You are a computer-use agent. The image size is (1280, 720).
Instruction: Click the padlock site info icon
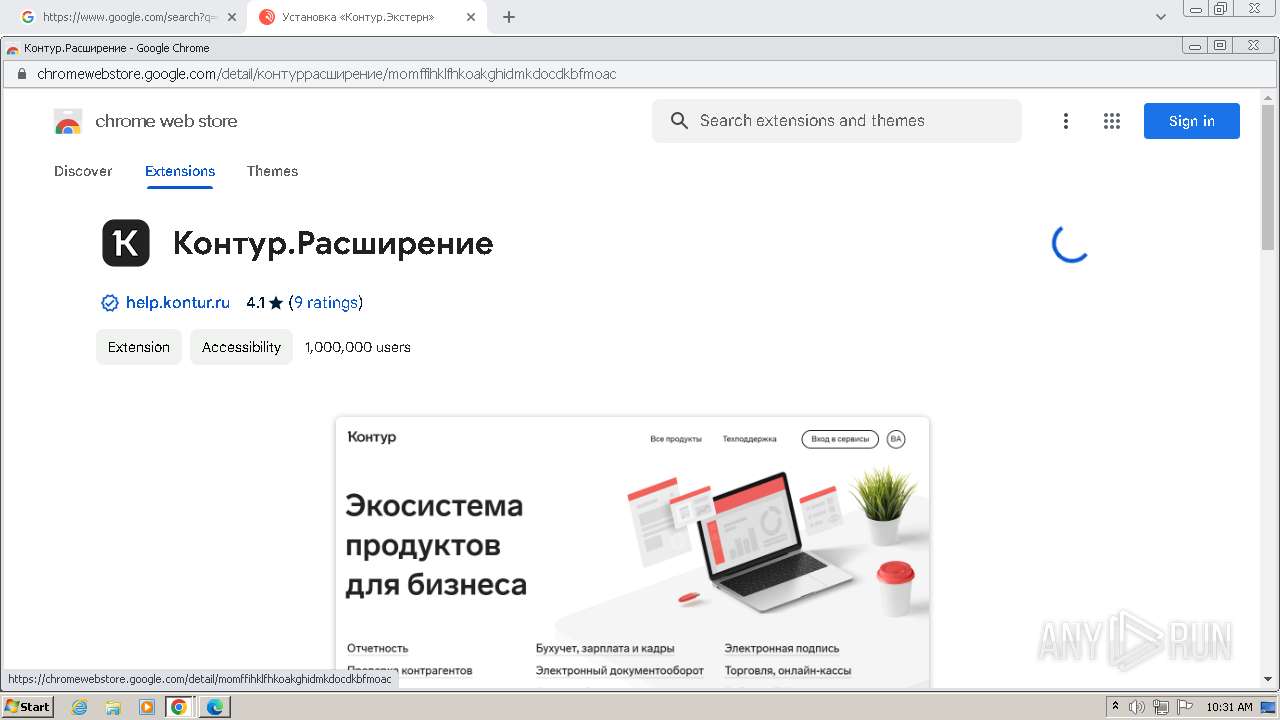pos(21,74)
